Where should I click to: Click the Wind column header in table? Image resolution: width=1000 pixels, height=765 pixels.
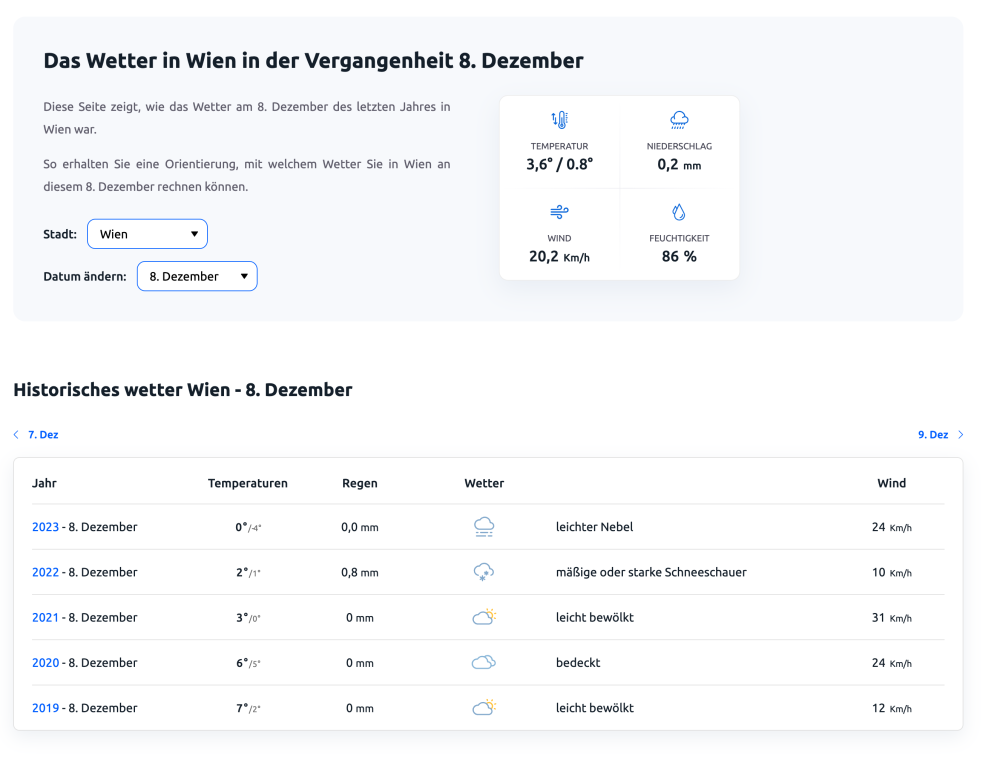pos(891,483)
